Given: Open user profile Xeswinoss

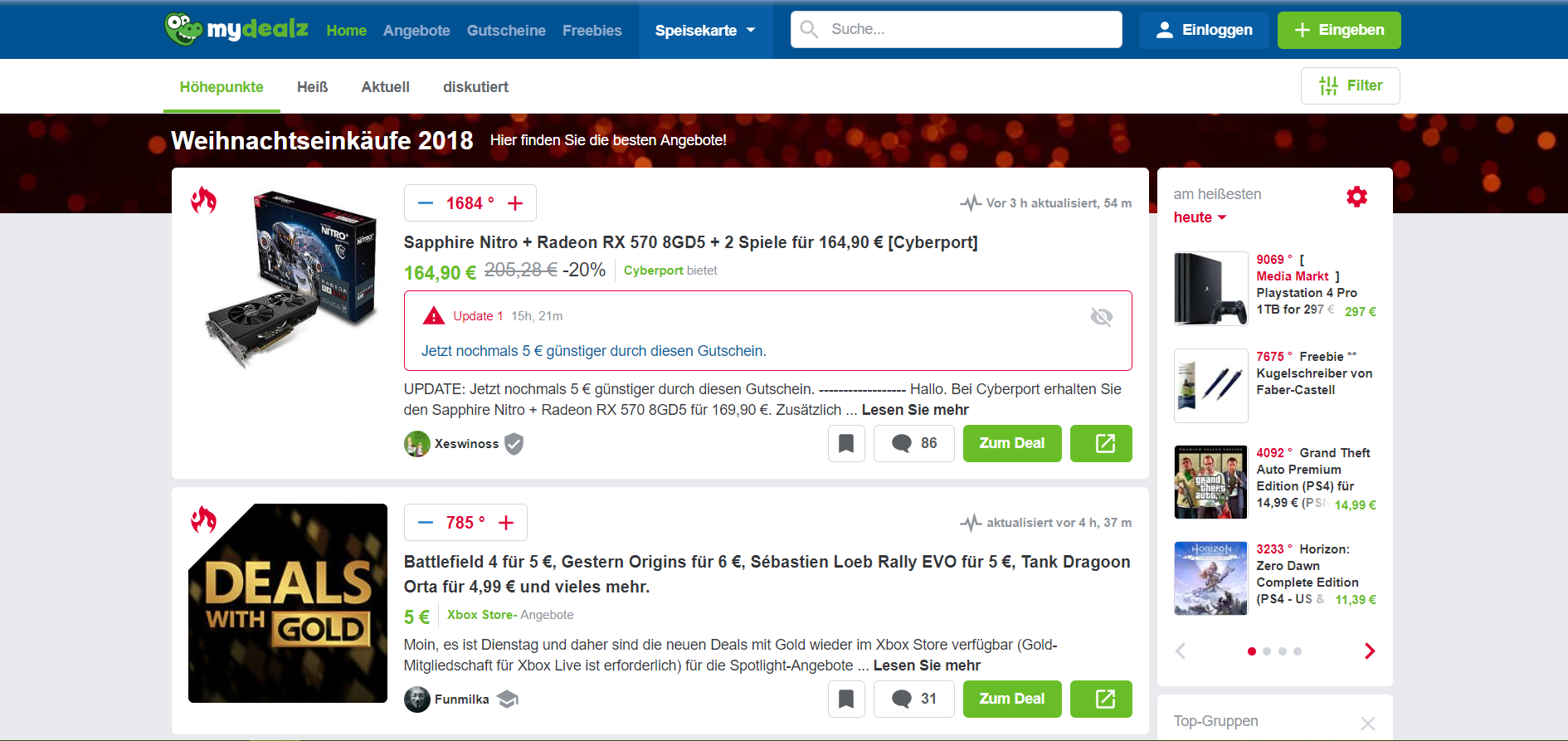Looking at the screenshot, I should click(x=466, y=444).
